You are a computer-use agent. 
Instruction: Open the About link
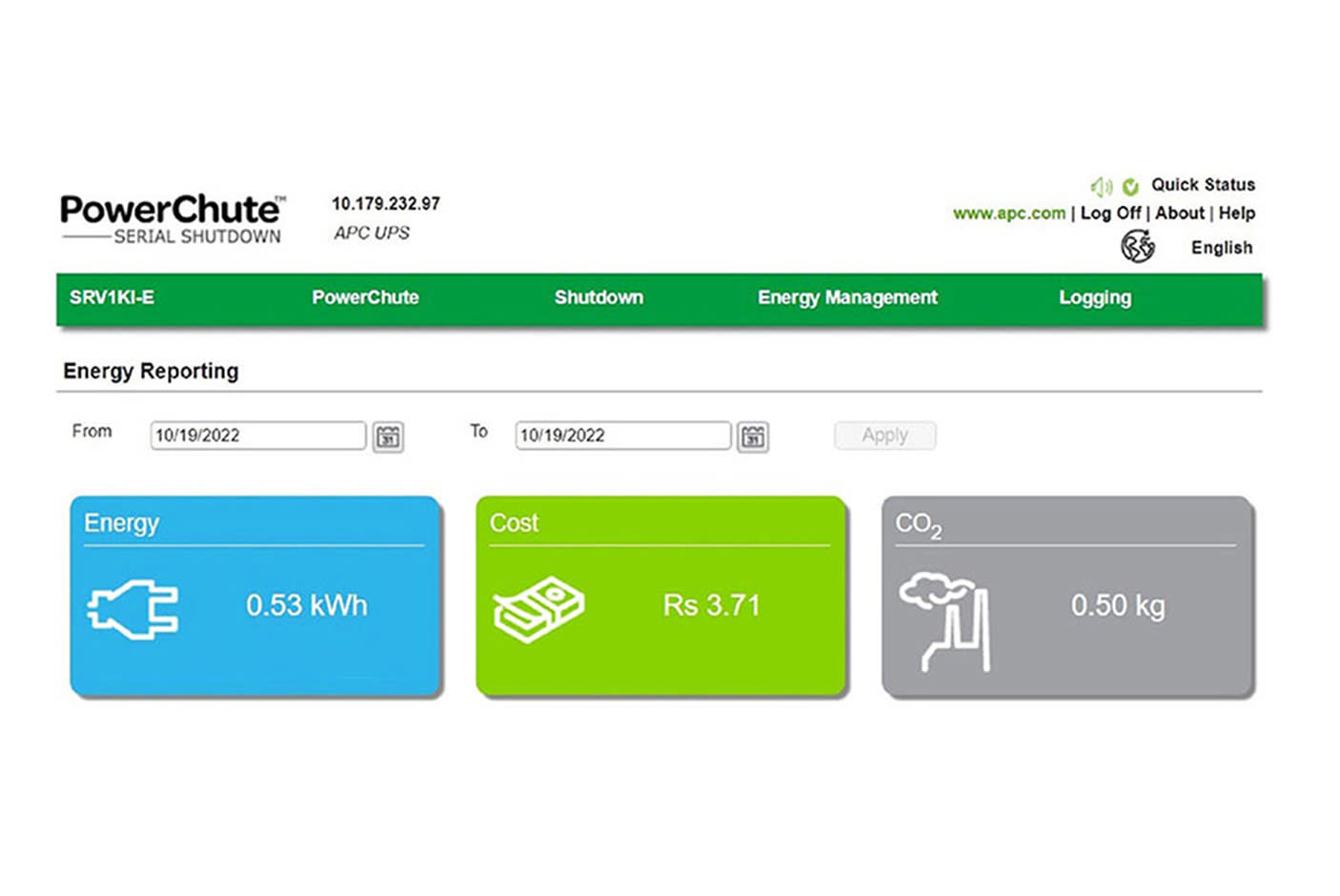(x=1180, y=214)
